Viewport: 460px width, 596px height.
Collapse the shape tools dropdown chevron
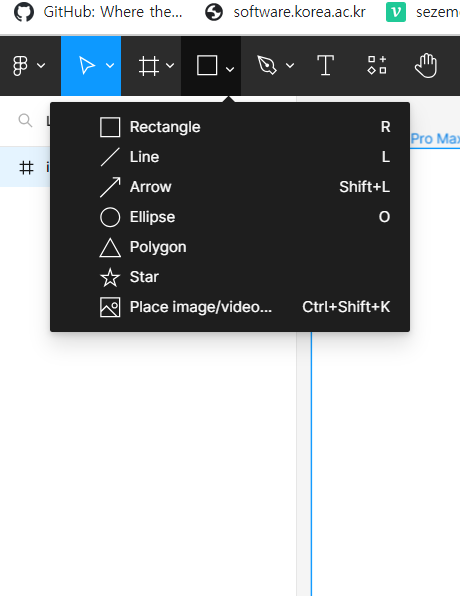230,69
